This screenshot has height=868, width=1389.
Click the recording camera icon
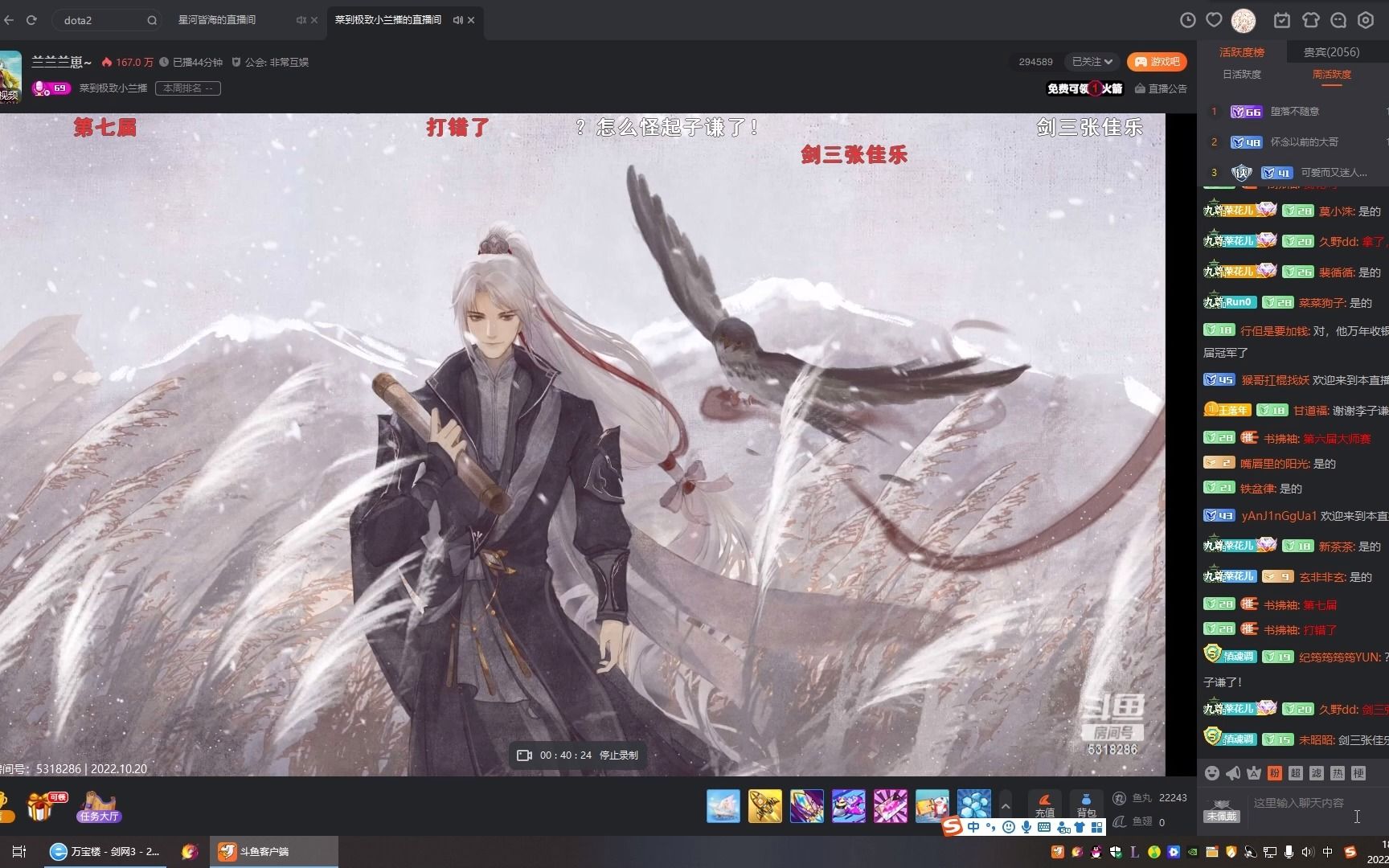tap(524, 755)
